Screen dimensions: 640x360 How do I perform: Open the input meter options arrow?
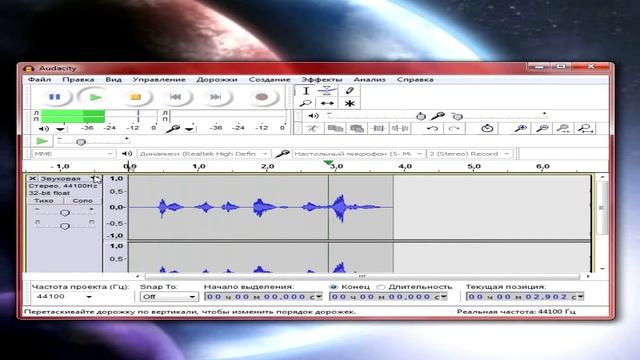click(x=189, y=129)
